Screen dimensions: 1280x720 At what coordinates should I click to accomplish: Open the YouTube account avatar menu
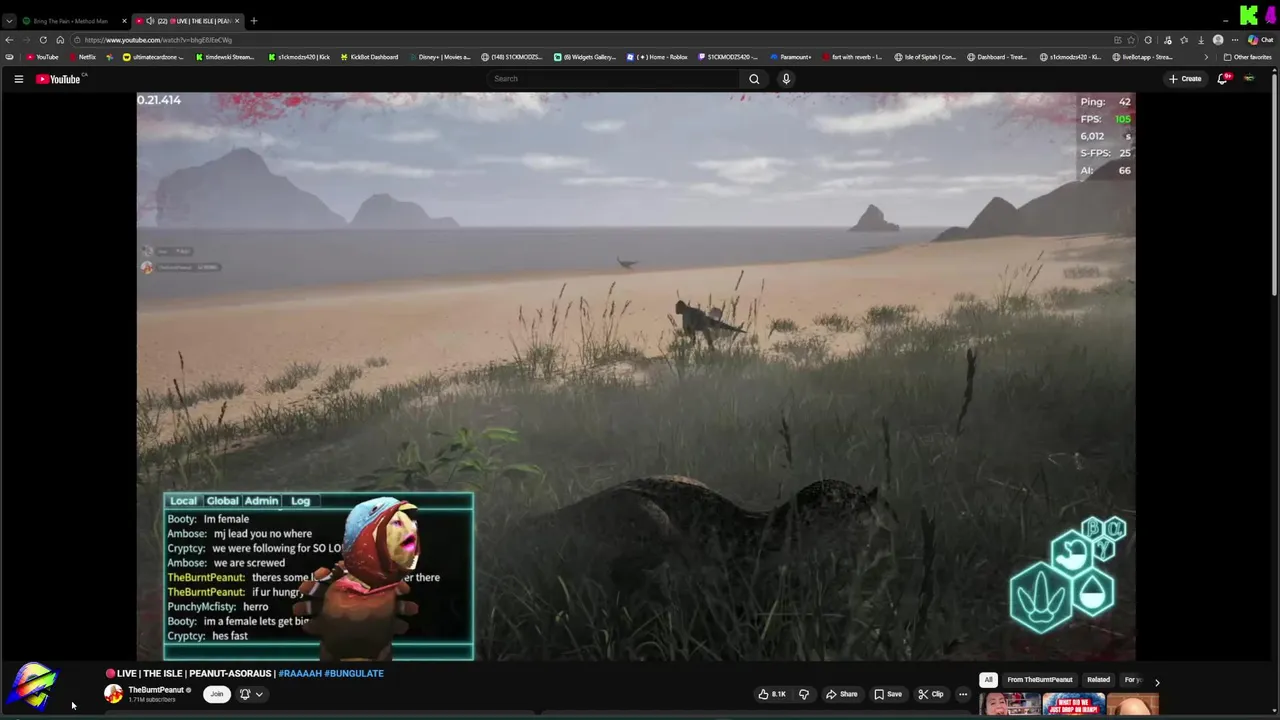point(1249,79)
